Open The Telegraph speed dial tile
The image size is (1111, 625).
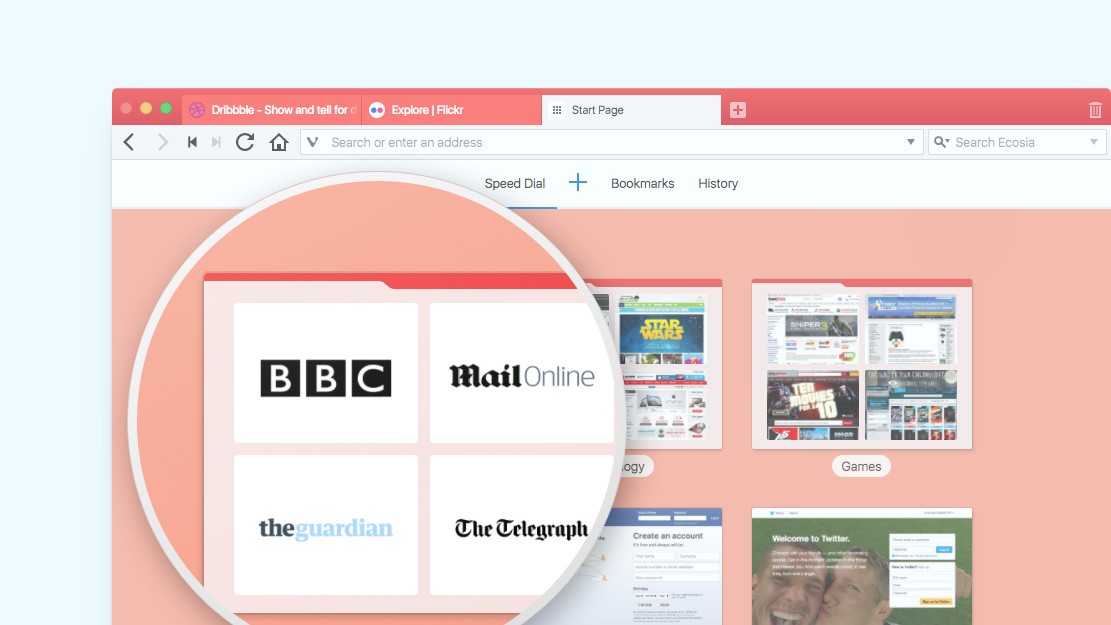click(x=521, y=525)
